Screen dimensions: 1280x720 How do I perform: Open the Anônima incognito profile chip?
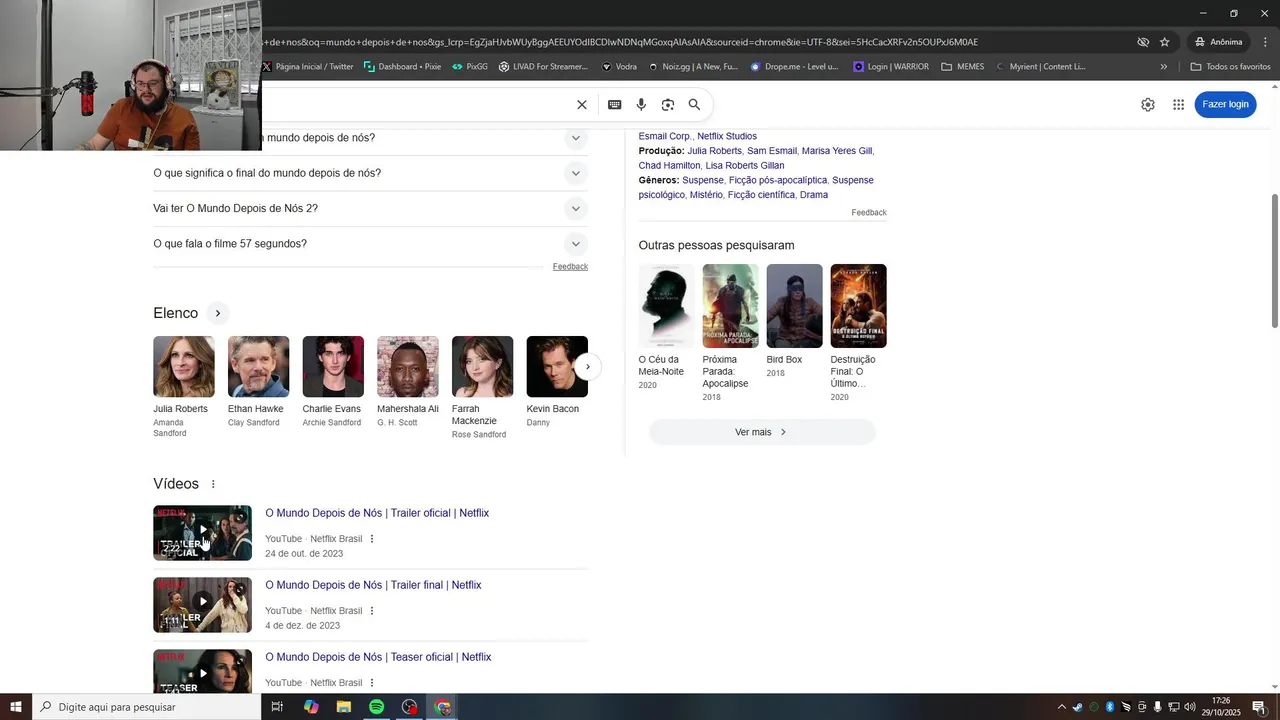(x=1219, y=42)
